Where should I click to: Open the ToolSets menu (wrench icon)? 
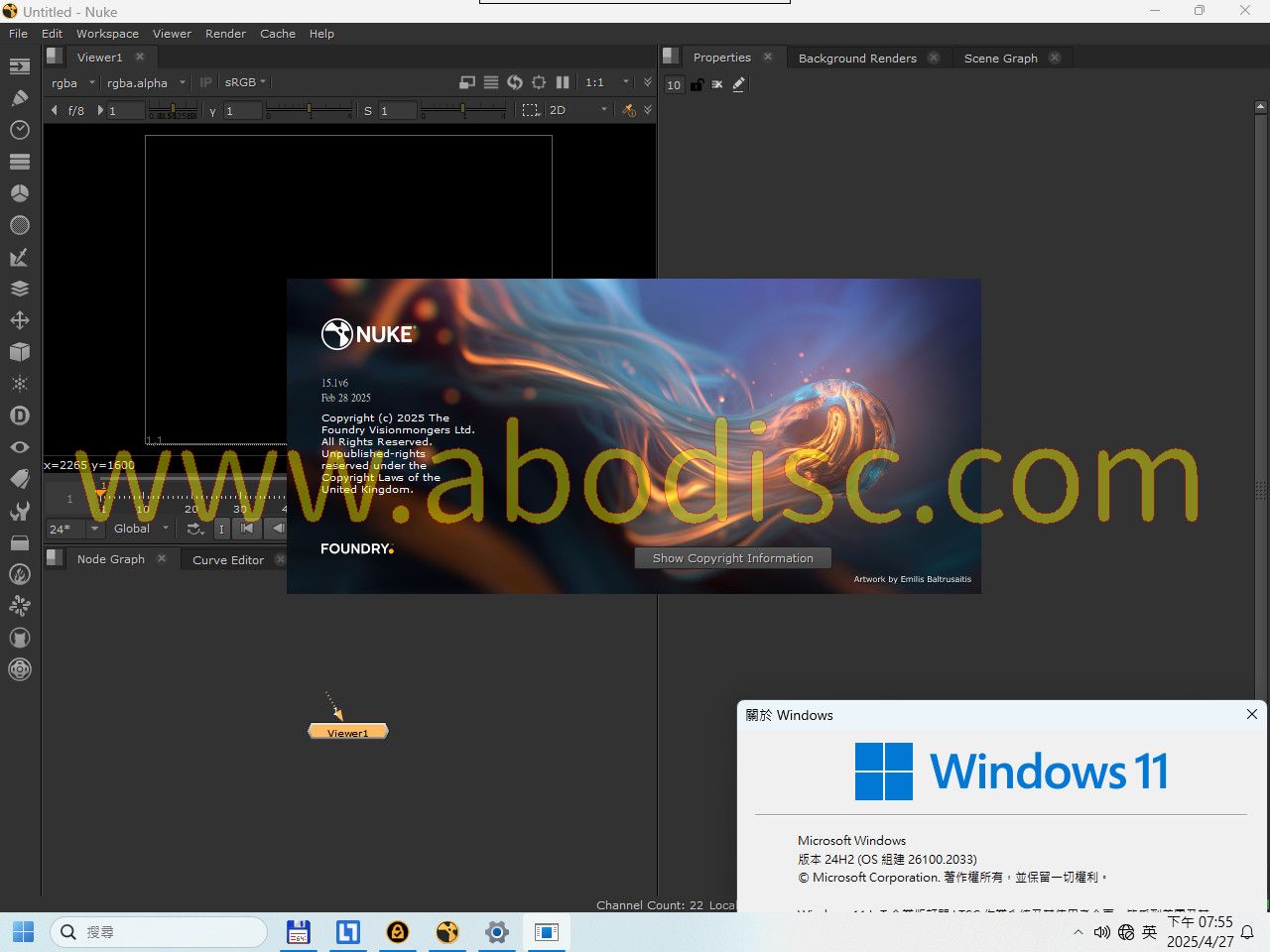(x=20, y=511)
